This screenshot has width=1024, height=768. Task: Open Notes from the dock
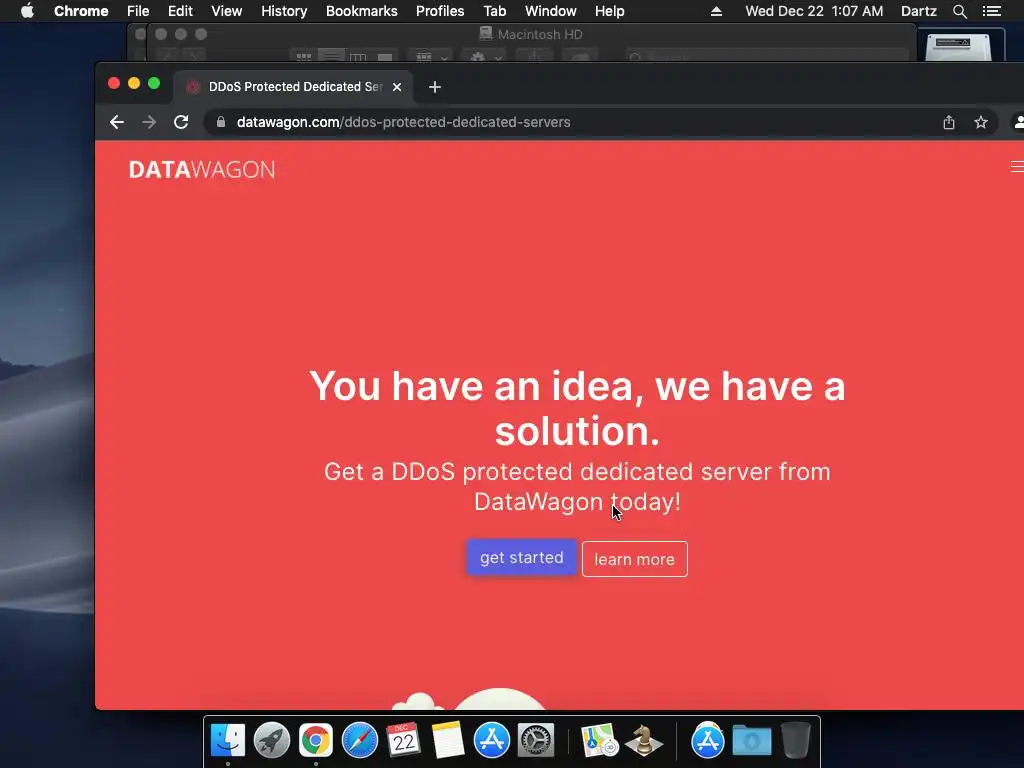448,741
